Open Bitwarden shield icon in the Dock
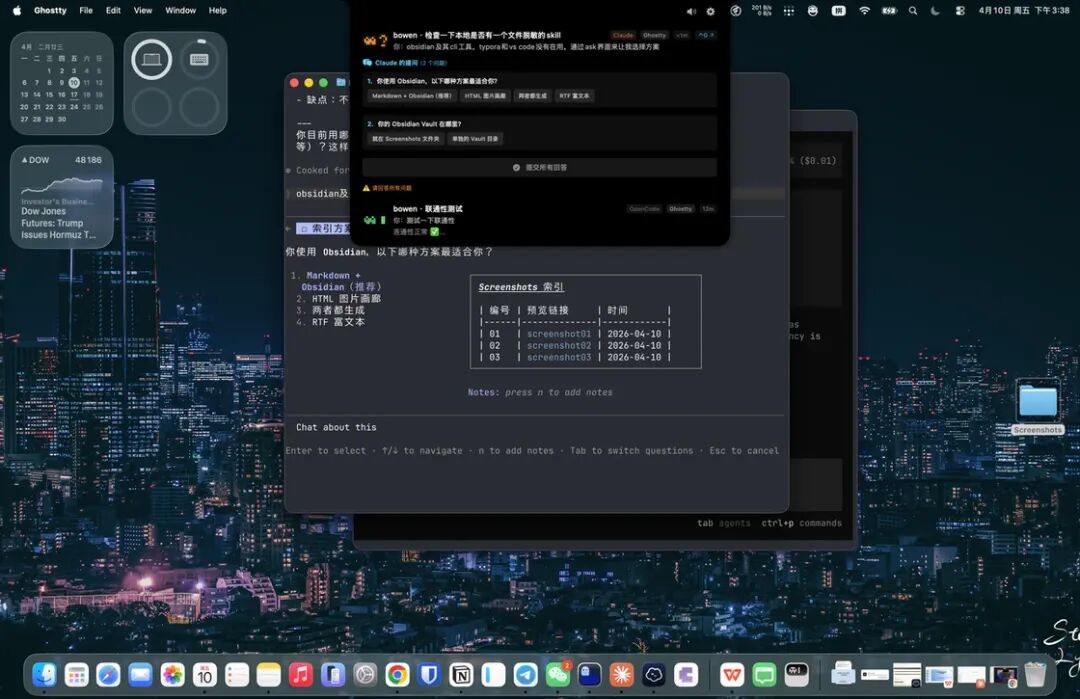 (429, 675)
